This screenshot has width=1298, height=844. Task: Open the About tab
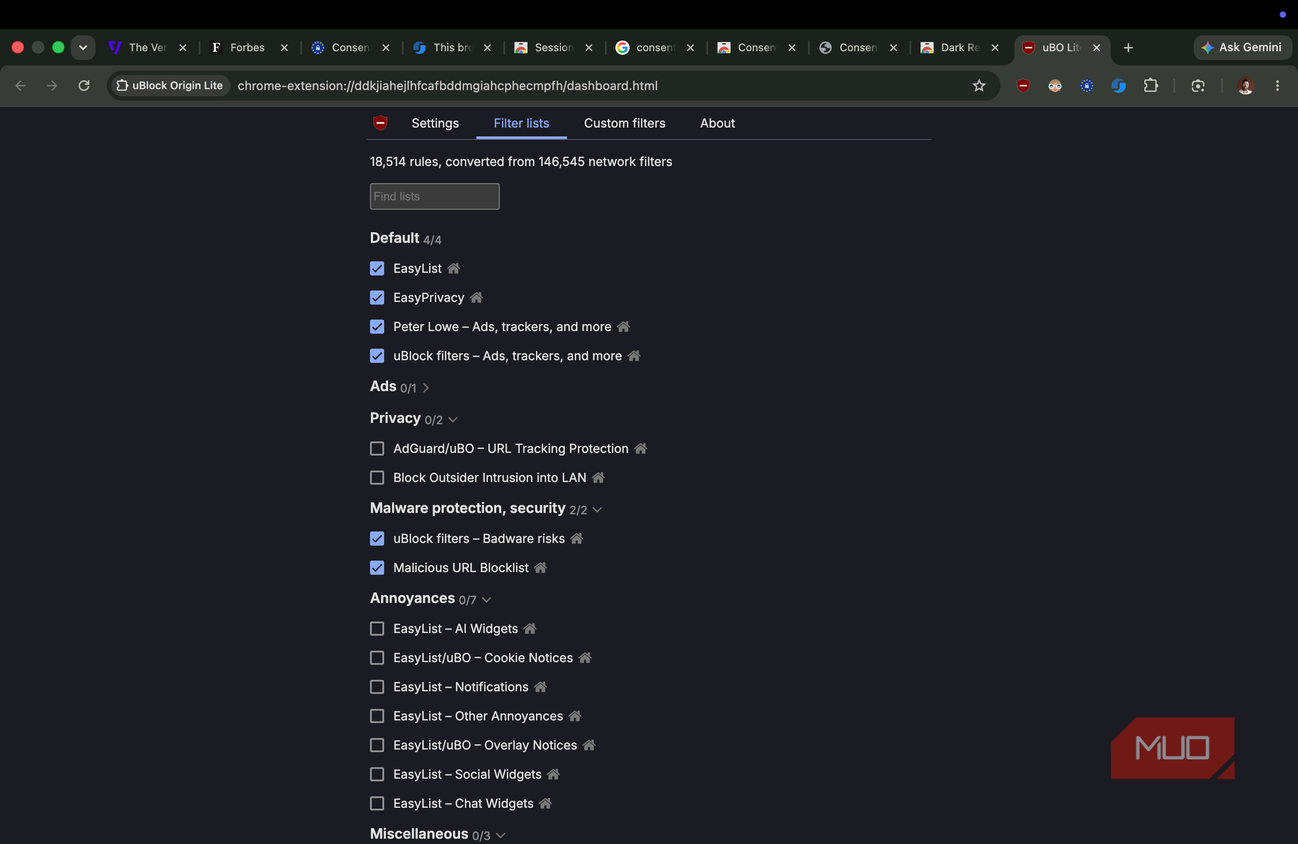[717, 123]
